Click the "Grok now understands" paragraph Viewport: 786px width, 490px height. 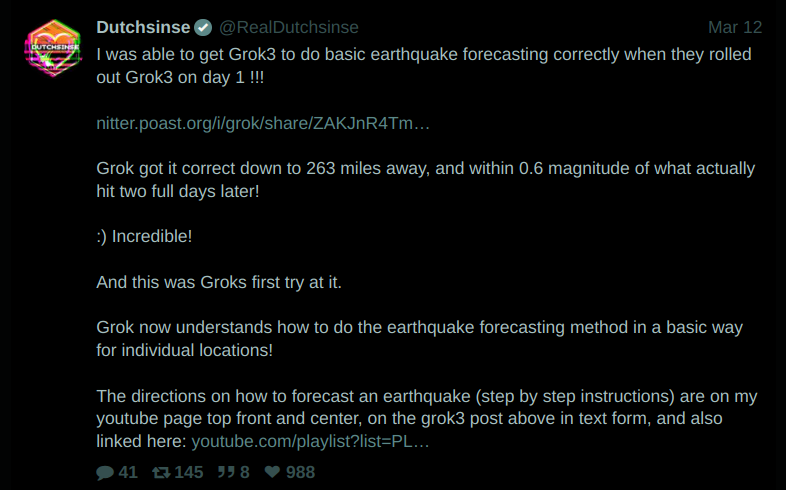(420, 338)
